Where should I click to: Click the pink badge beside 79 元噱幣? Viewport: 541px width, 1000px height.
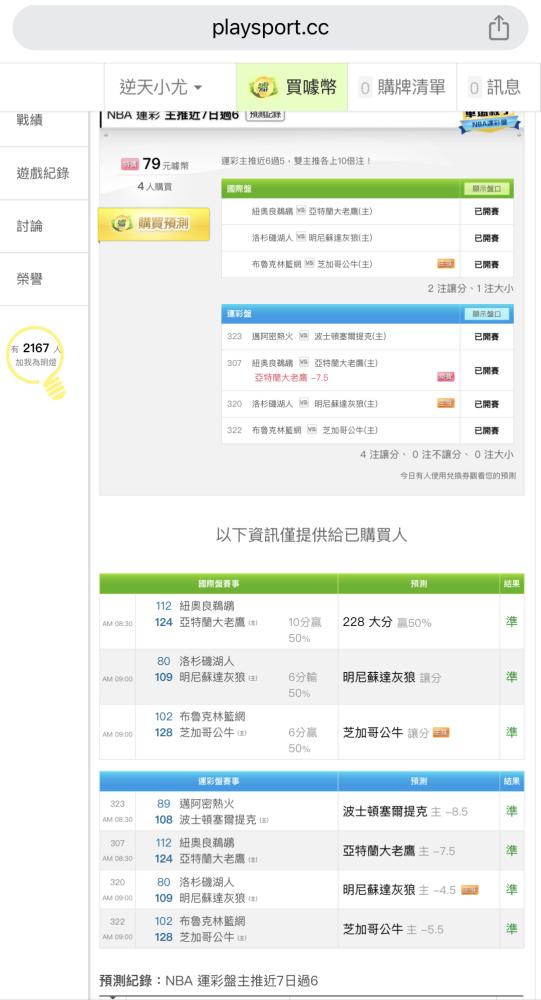129,165
